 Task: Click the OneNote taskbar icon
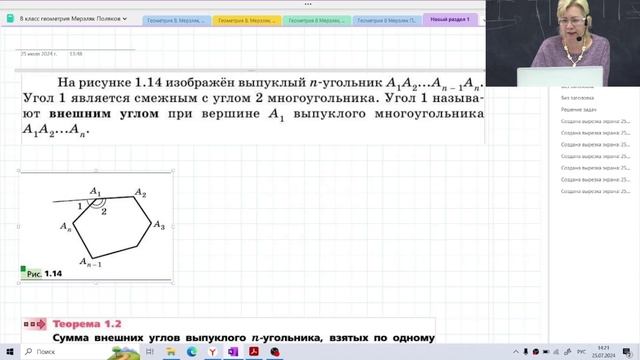point(233,351)
